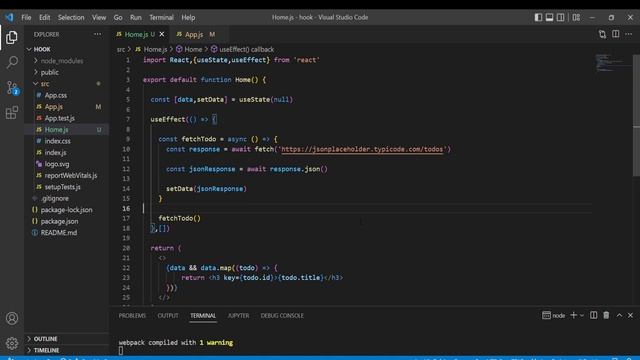Expand the node_modules folder
The image size is (640, 360).
[66, 60]
